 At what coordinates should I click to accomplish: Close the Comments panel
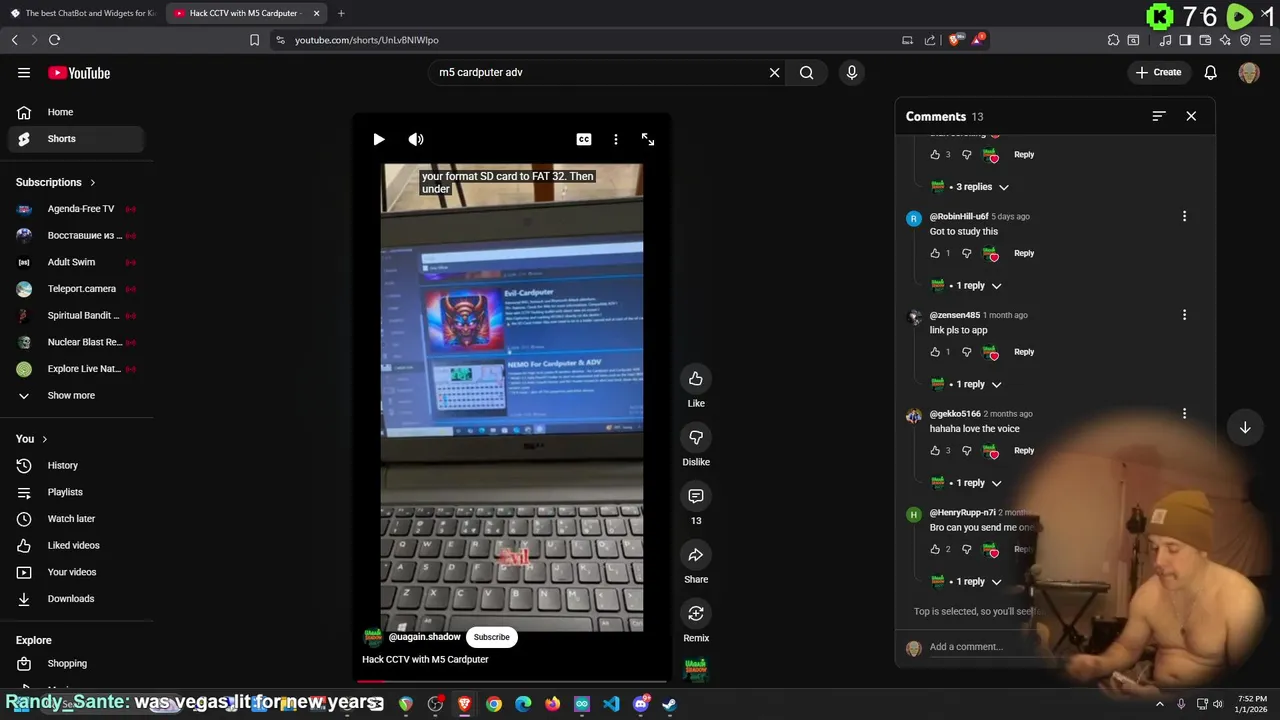click(x=1191, y=116)
